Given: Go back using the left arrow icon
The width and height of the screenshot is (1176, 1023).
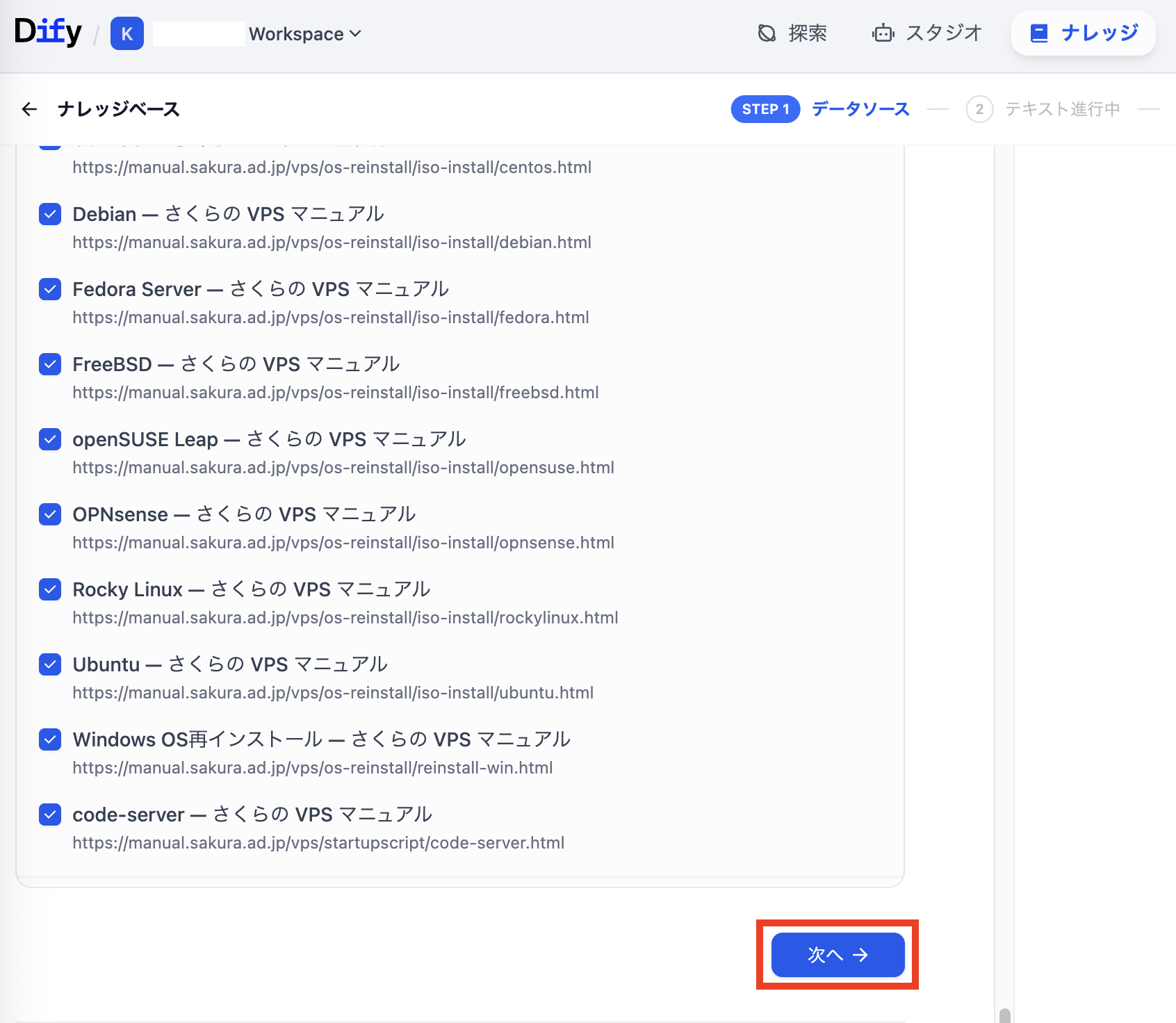Looking at the screenshot, I should (29, 109).
